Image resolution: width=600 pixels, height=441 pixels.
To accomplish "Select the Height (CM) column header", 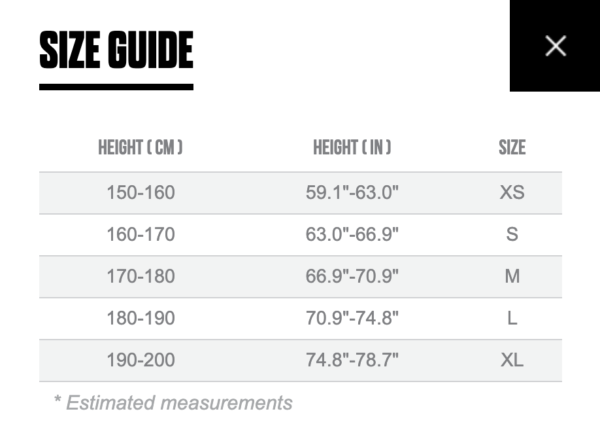I will point(140,147).
